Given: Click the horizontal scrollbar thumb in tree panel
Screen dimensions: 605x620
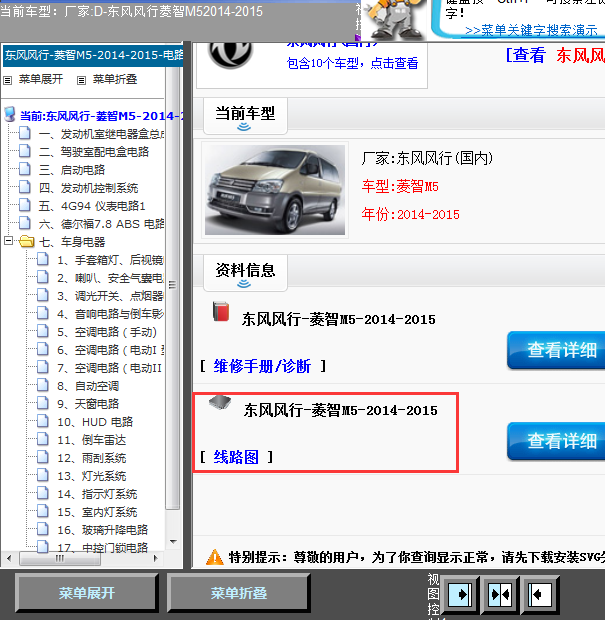Looking at the screenshot, I should coord(60,558).
